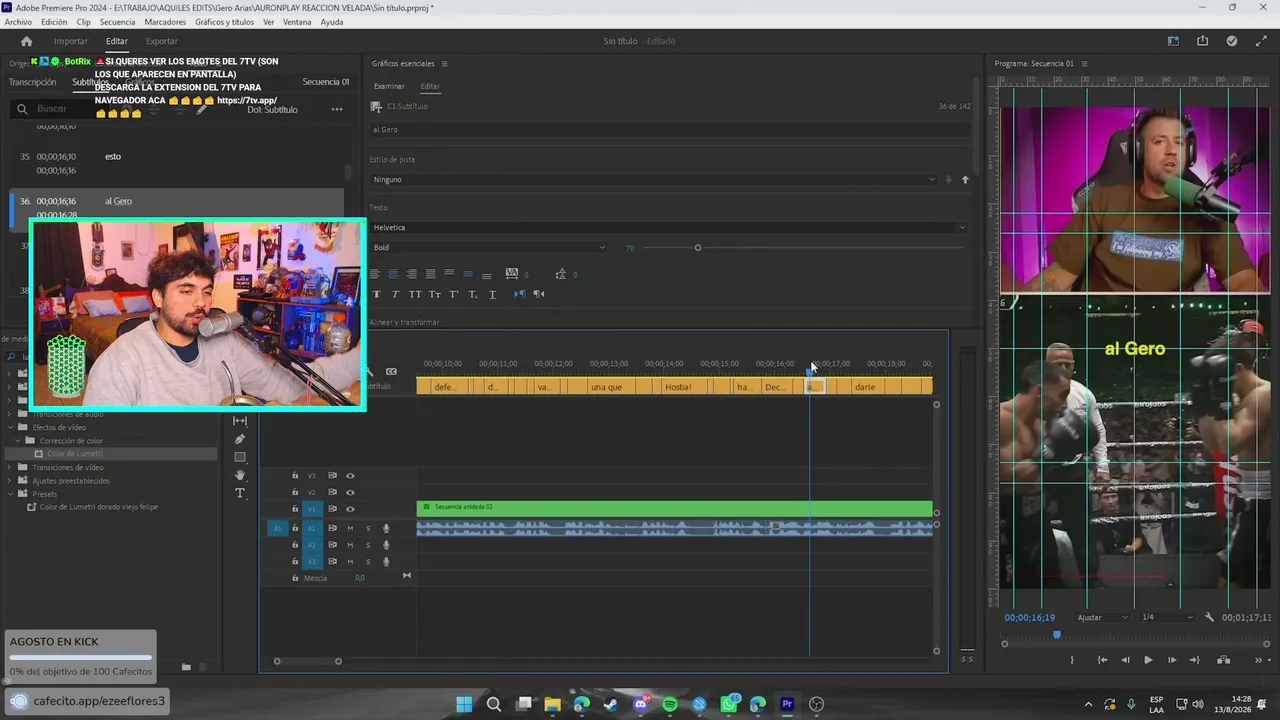Go to the Home screen icon
This screenshot has width=1280, height=720.
[26, 41]
